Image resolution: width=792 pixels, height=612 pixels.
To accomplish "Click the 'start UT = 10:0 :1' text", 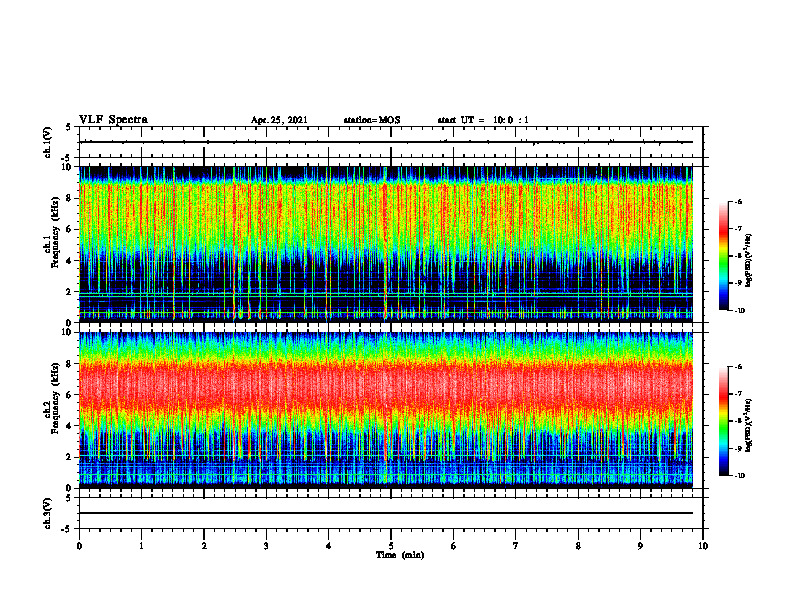I will point(483,120).
